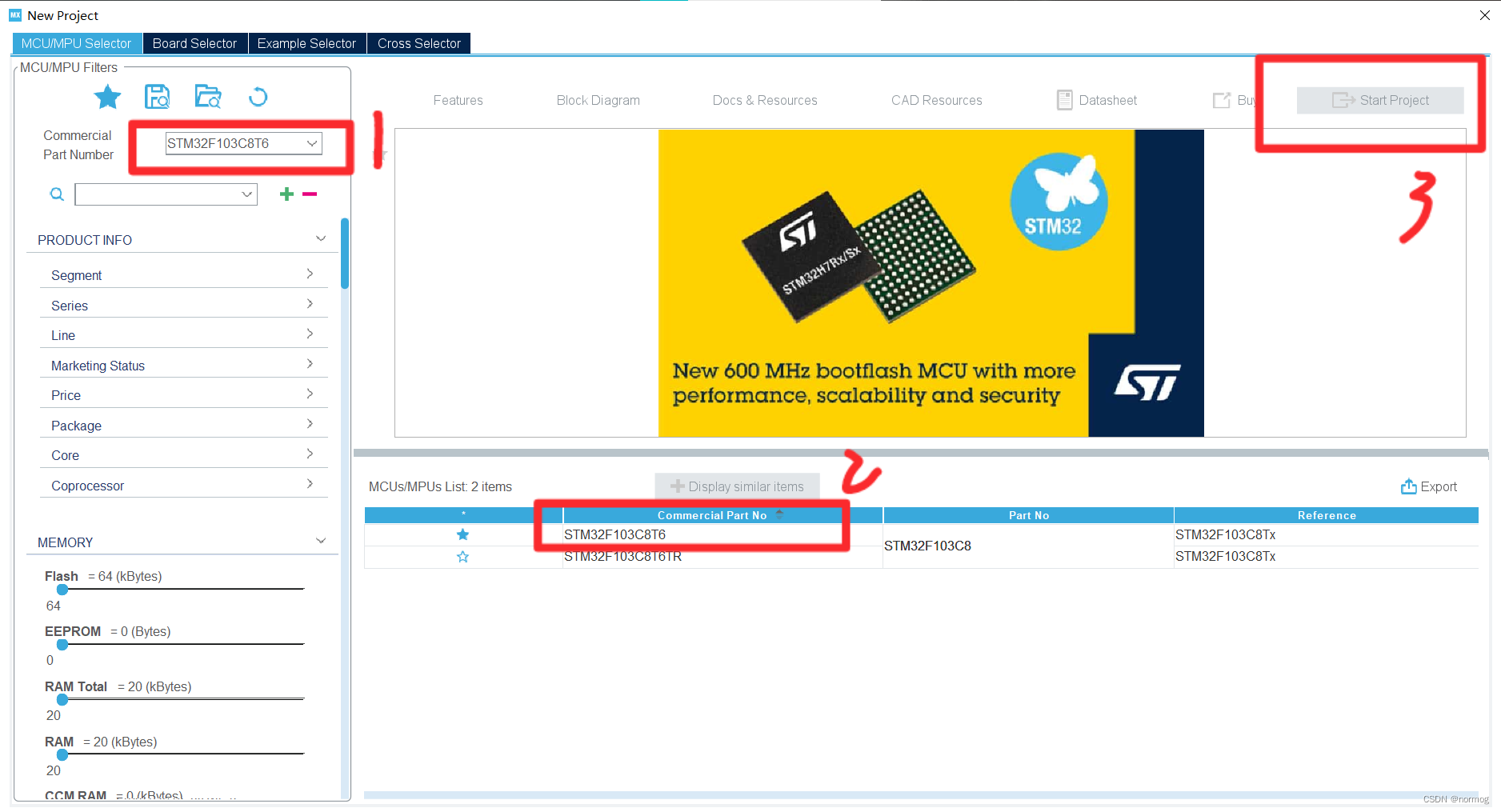Expand the Segment filter
Screen dimensions: 1501x812
pos(310,274)
